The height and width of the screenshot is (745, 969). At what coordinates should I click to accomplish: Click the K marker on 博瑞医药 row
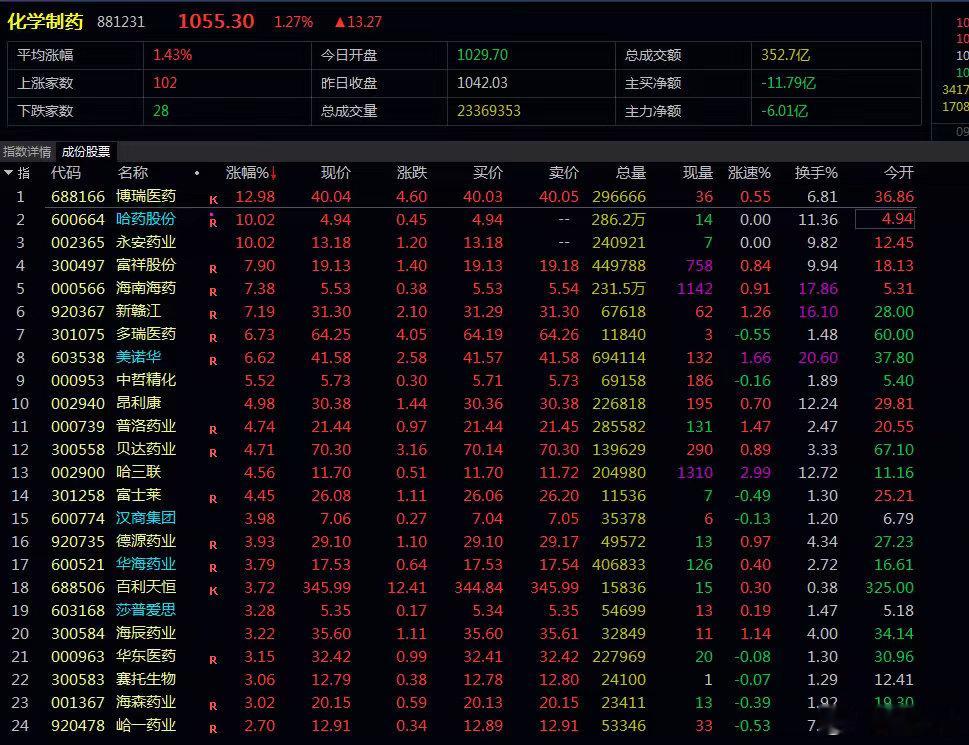(213, 200)
